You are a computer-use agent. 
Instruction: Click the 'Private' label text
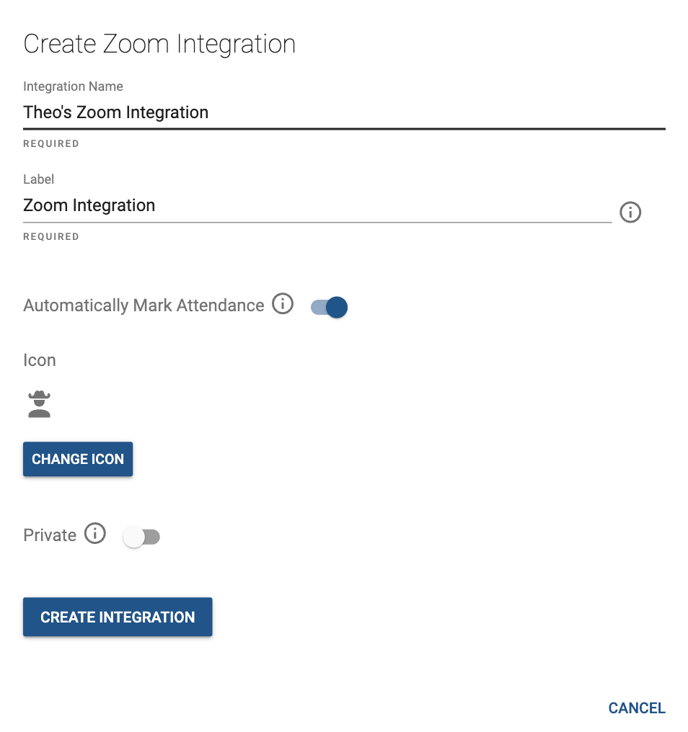click(x=50, y=535)
